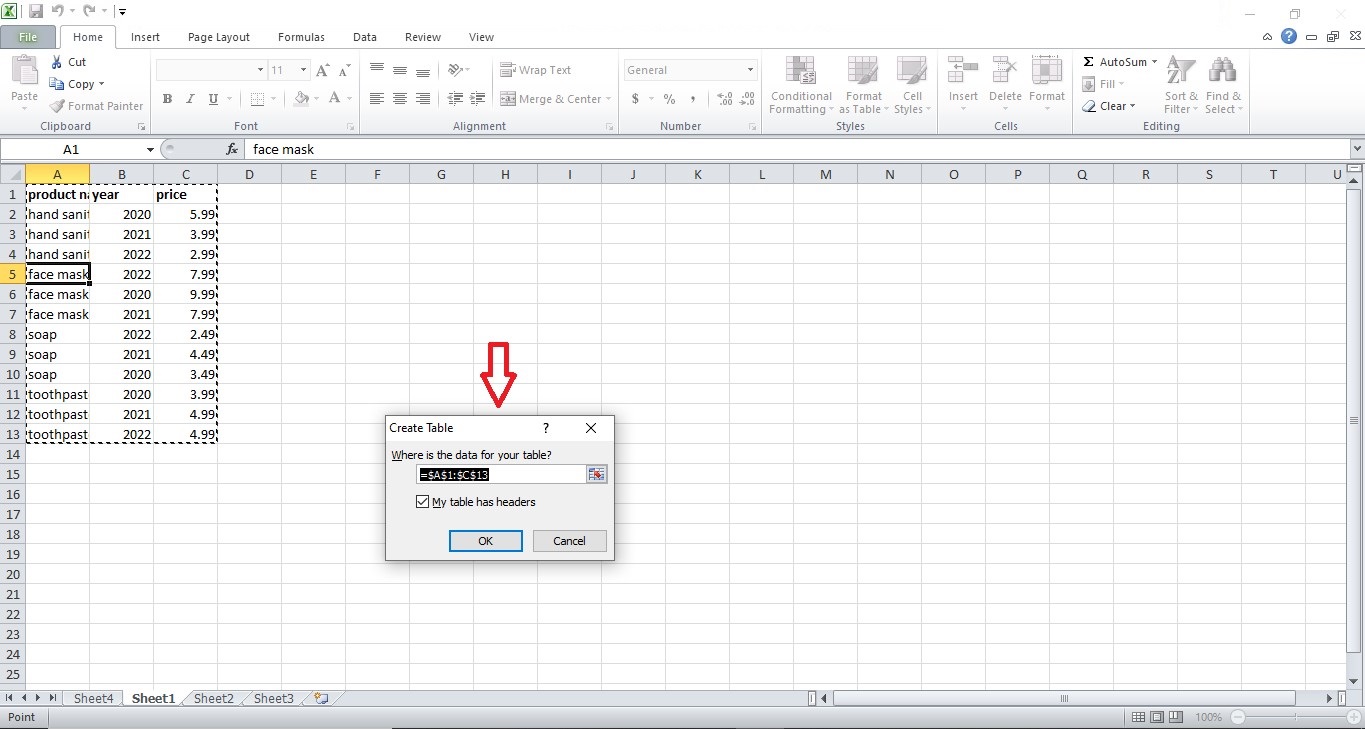Click the Increase Decimal icon
Image resolution: width=1365 pixels, height=729 pixels.
(x=722, y=99)
